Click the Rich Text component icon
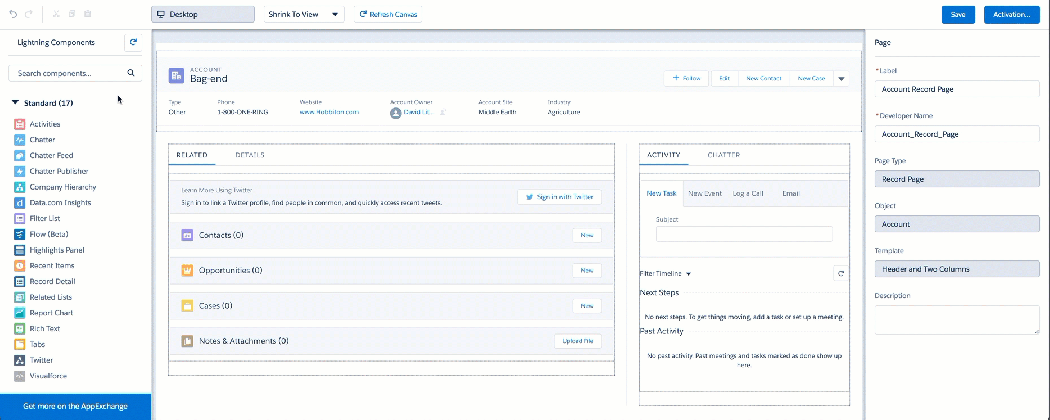The image size is (1050, 420). tap(19, 329)
